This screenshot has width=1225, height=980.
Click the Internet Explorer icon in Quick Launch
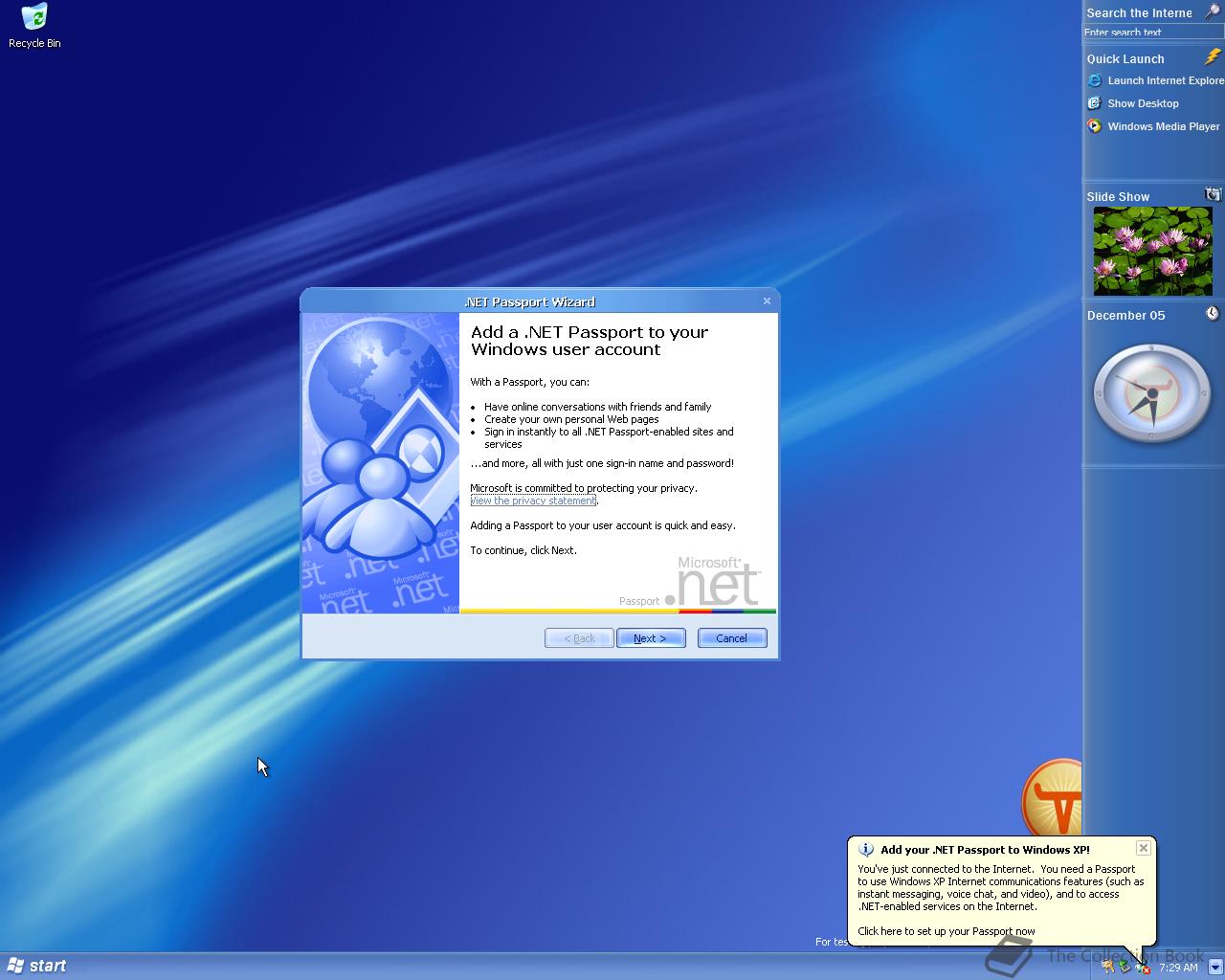coord(1095,80)
